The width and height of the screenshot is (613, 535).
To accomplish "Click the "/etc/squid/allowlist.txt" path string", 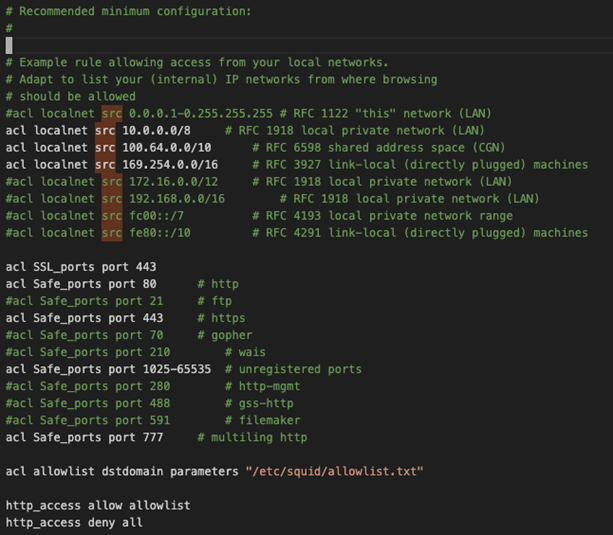I will point(334,472).
